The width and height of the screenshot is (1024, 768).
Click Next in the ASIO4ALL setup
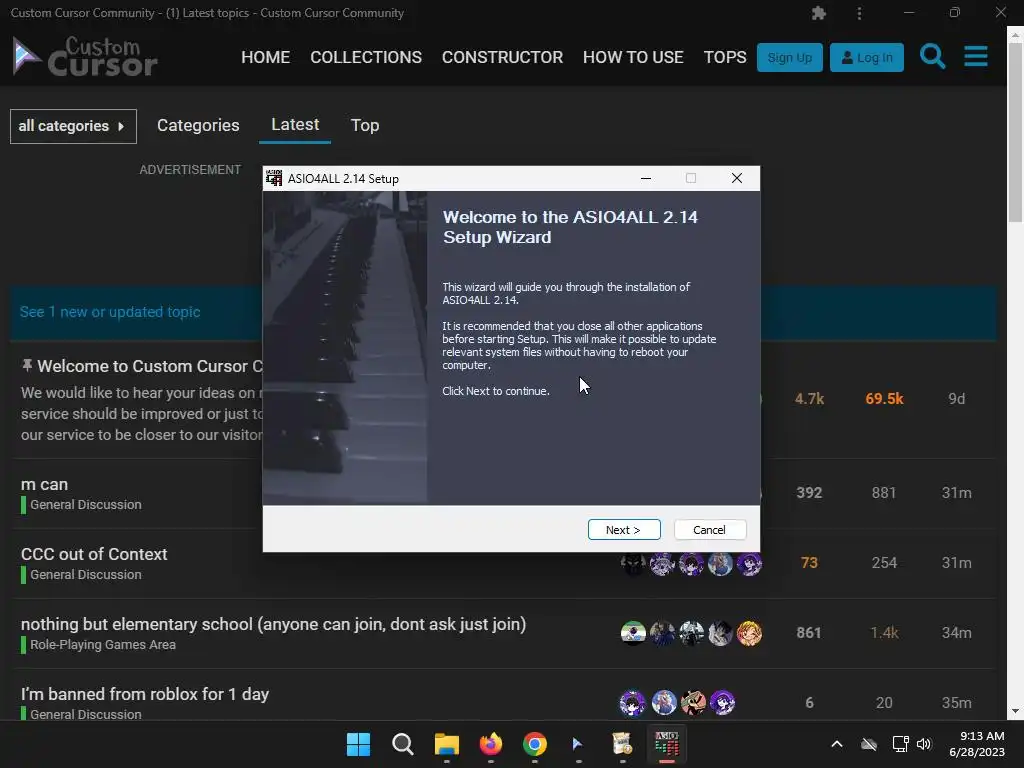click(x=624, y=530)
